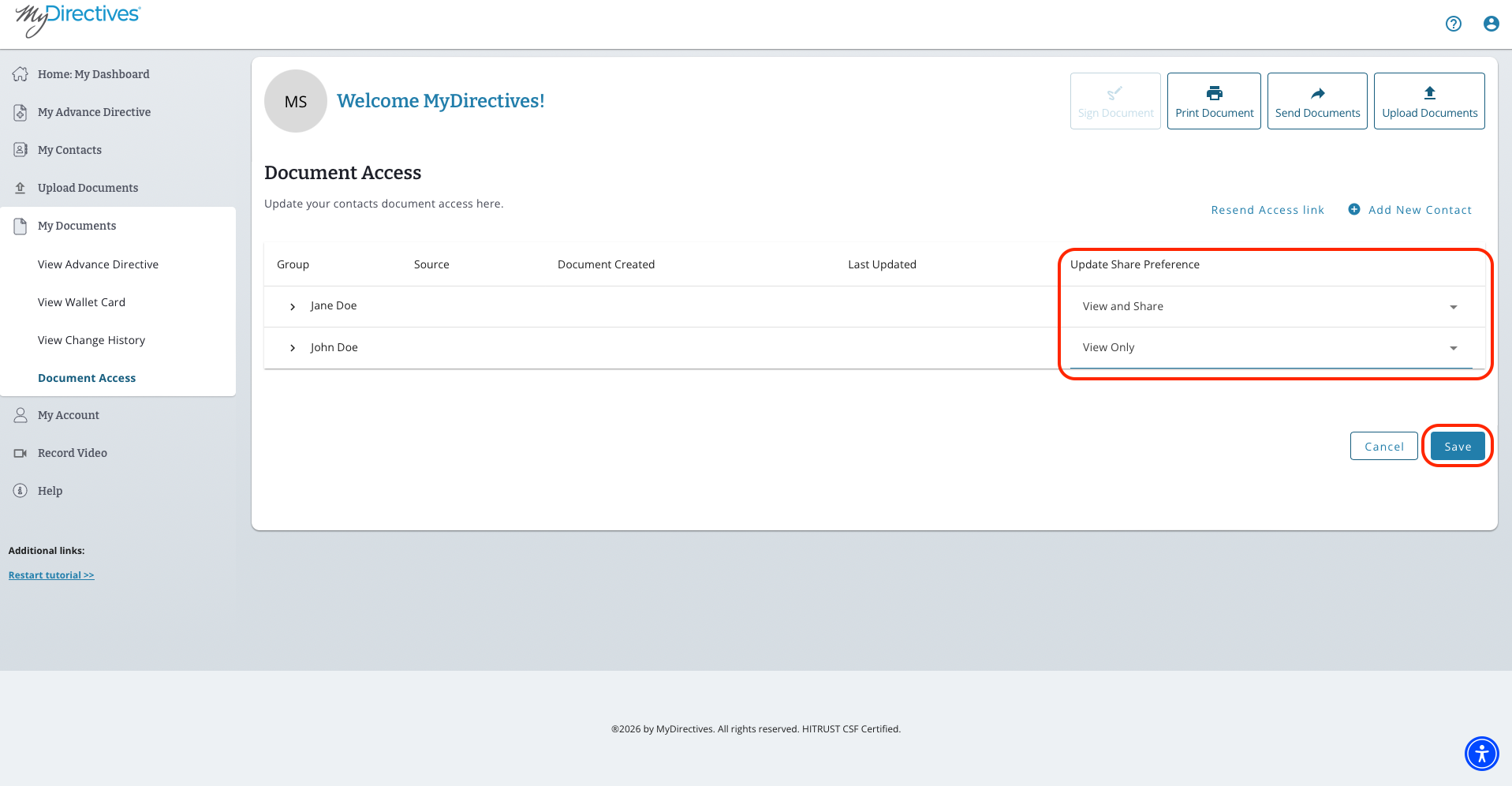Click the Send Documents button
This screenshot has height=786, width=1512.
1318,101
